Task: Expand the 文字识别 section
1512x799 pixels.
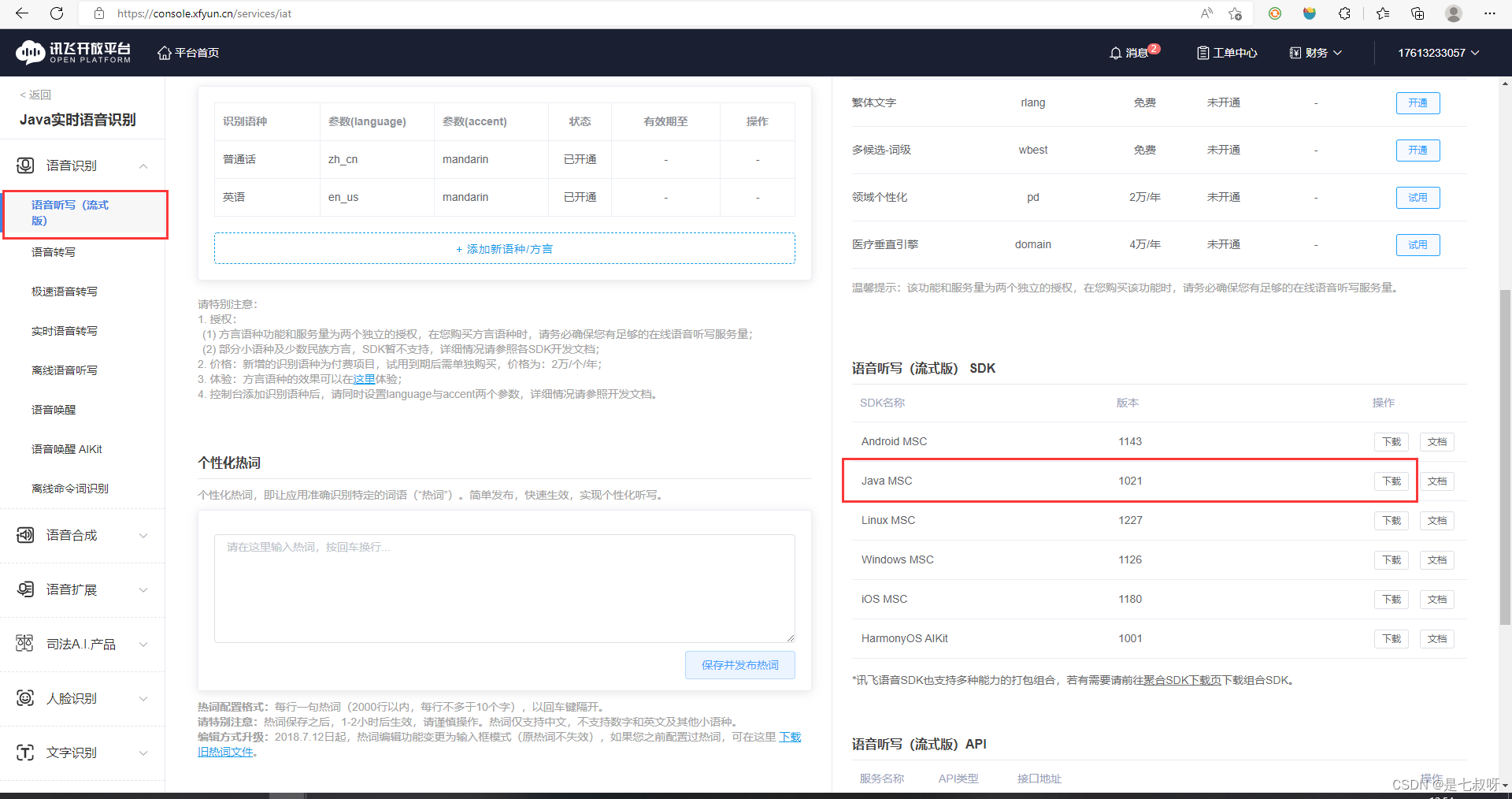Action: 83,753
